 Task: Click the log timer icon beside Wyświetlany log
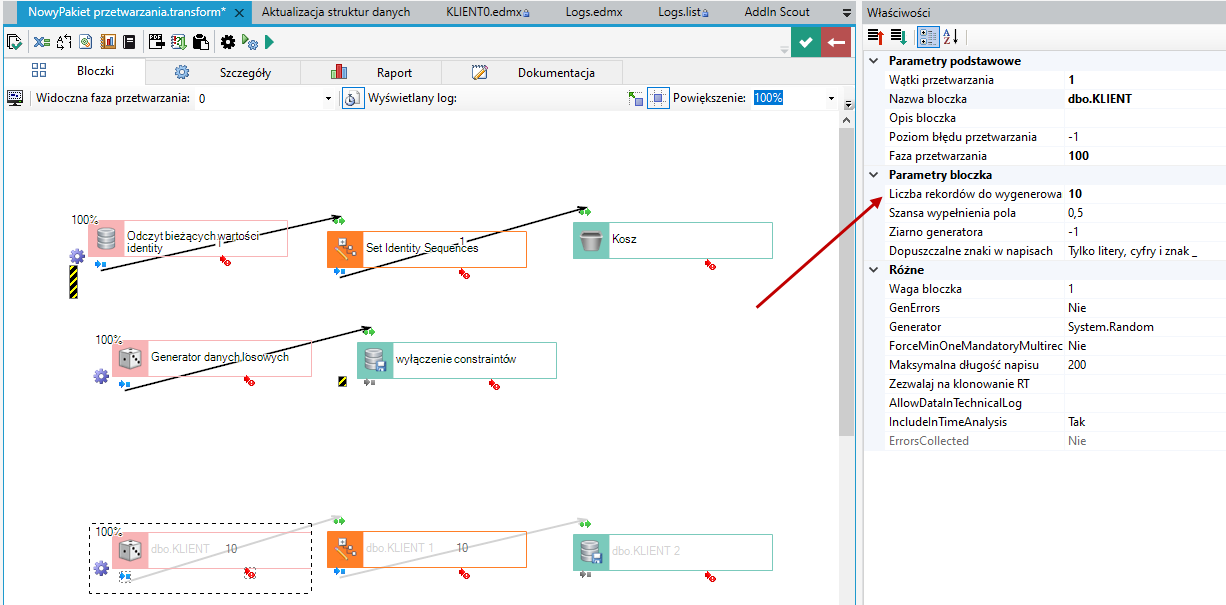tap(353, 99)
